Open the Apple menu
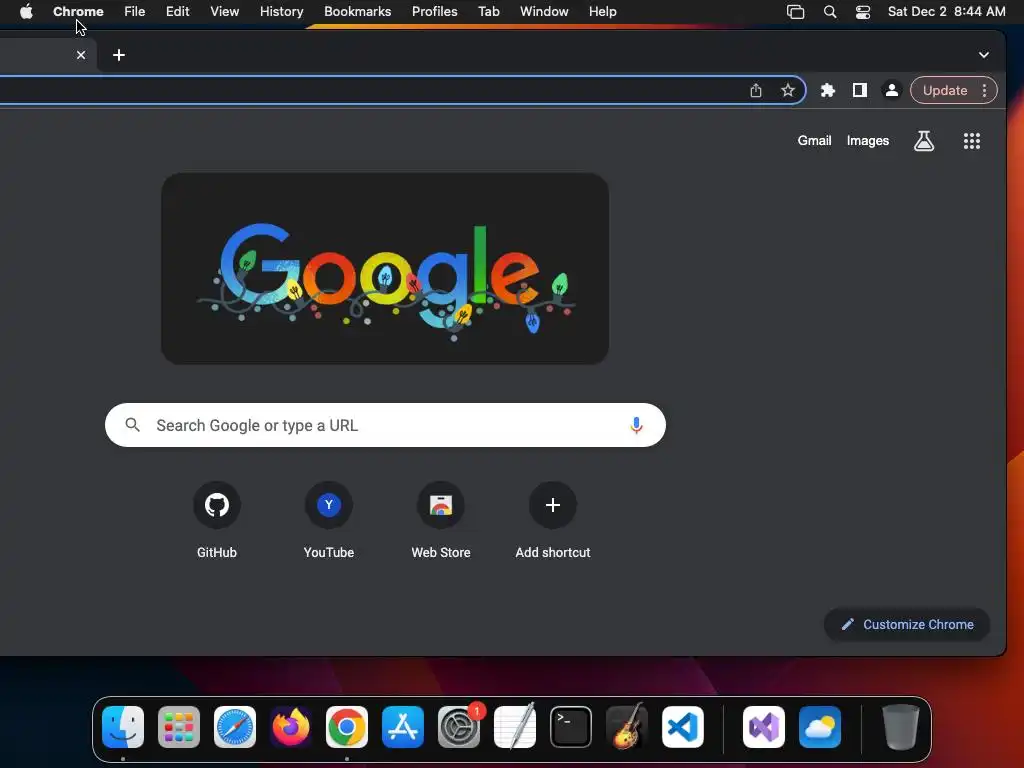This screenshot has height=768, width=1024. tap(26, 12)
